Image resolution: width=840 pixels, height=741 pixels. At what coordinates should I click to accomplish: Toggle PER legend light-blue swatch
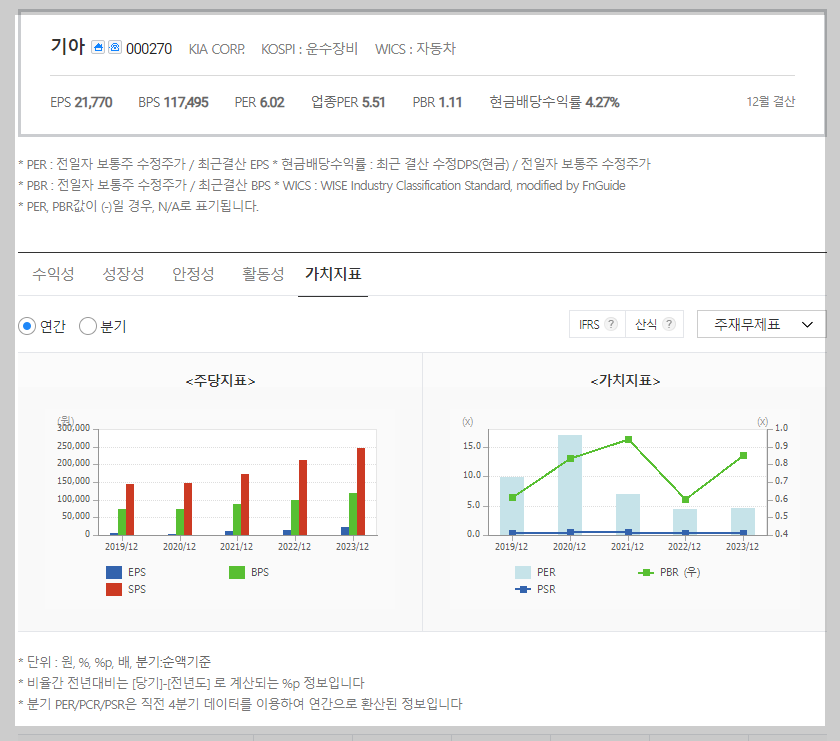[523, 572]
